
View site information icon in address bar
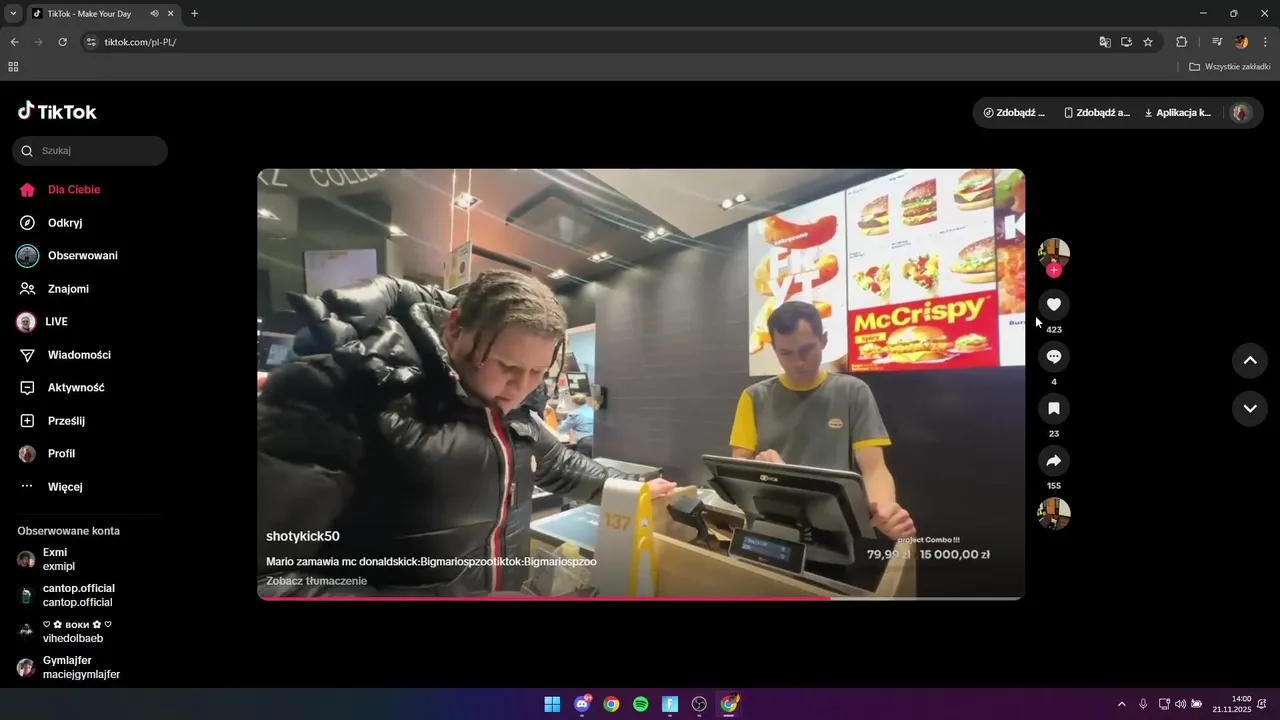coord(90,42)
